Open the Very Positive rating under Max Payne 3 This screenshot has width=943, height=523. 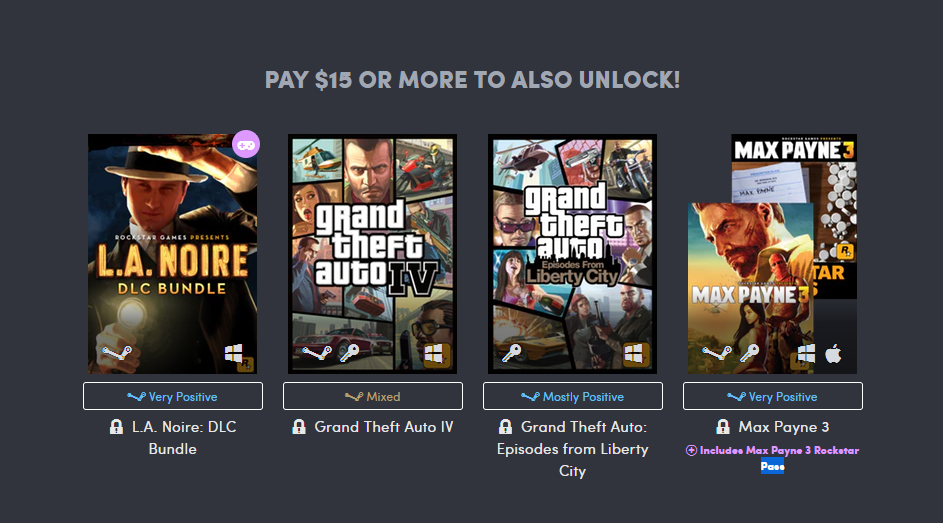(x=773, y=396)
